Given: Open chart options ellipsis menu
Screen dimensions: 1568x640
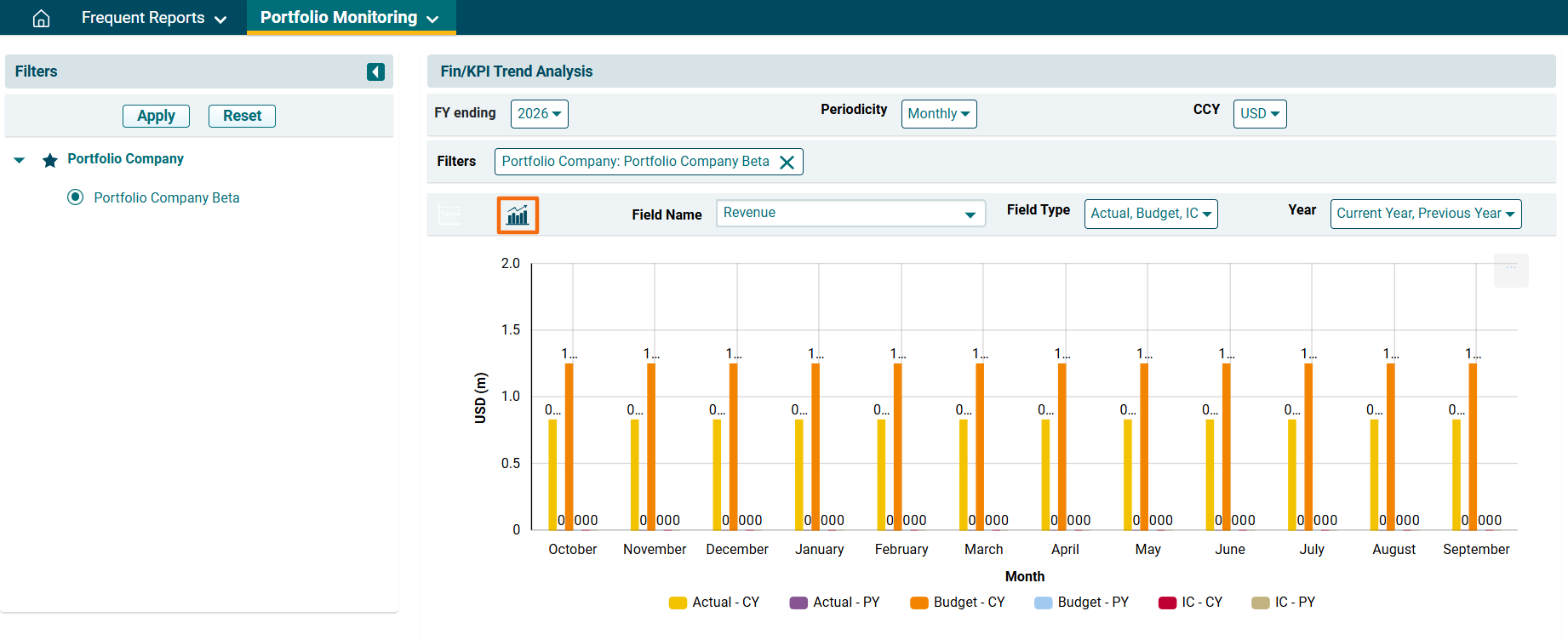Looking at the screenshot, I should click(1511, 269).
